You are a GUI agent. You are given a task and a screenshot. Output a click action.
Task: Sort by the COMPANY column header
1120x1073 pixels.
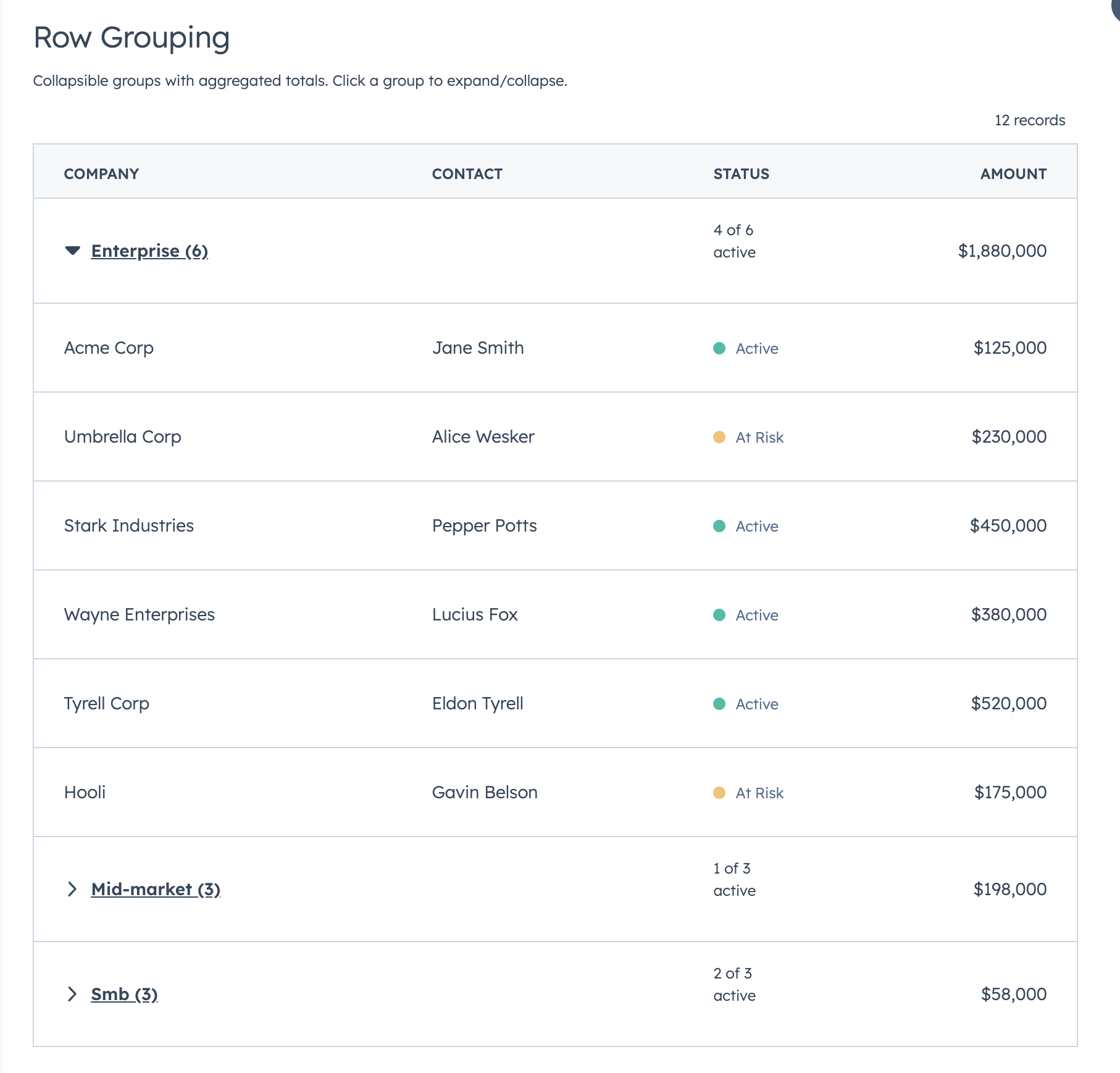coord(101,173)
